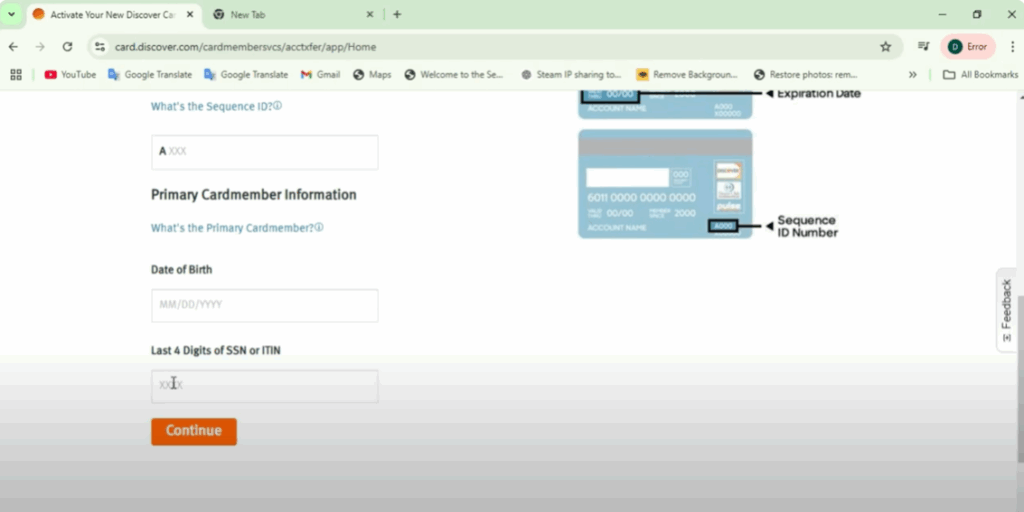Open the profile Error button
1024x512 pixels.
[x=968, y=47]
